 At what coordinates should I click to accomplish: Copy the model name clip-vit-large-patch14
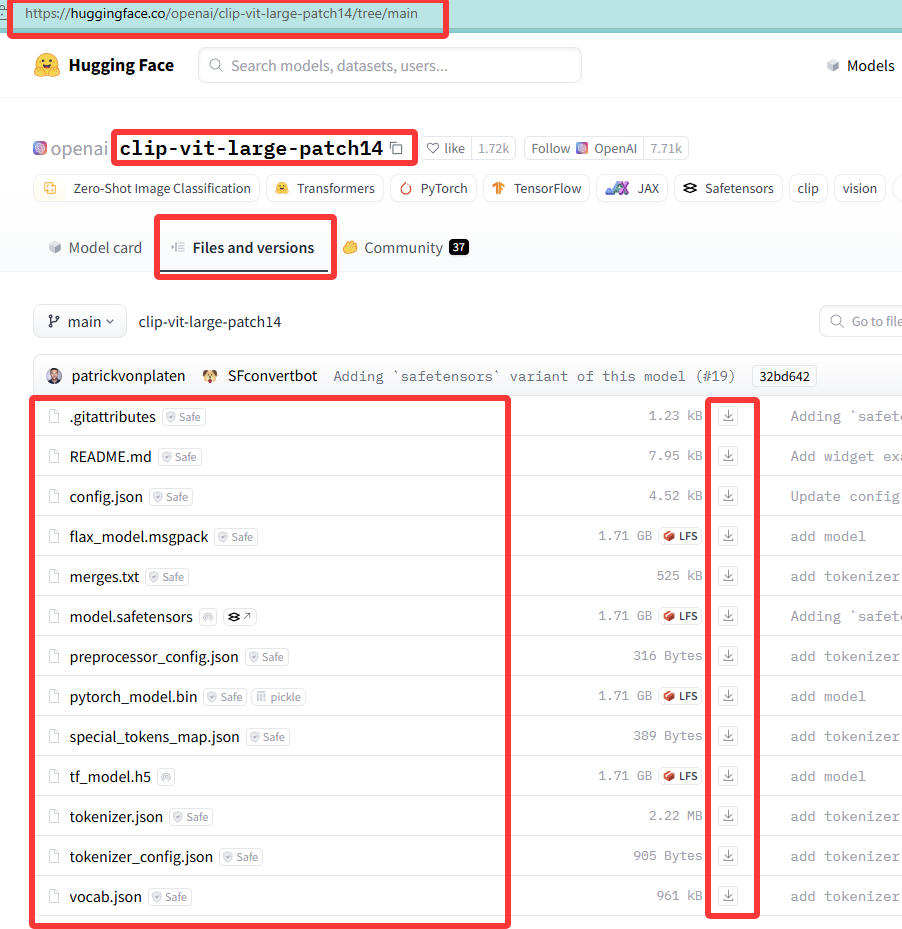tap(396, 148)
